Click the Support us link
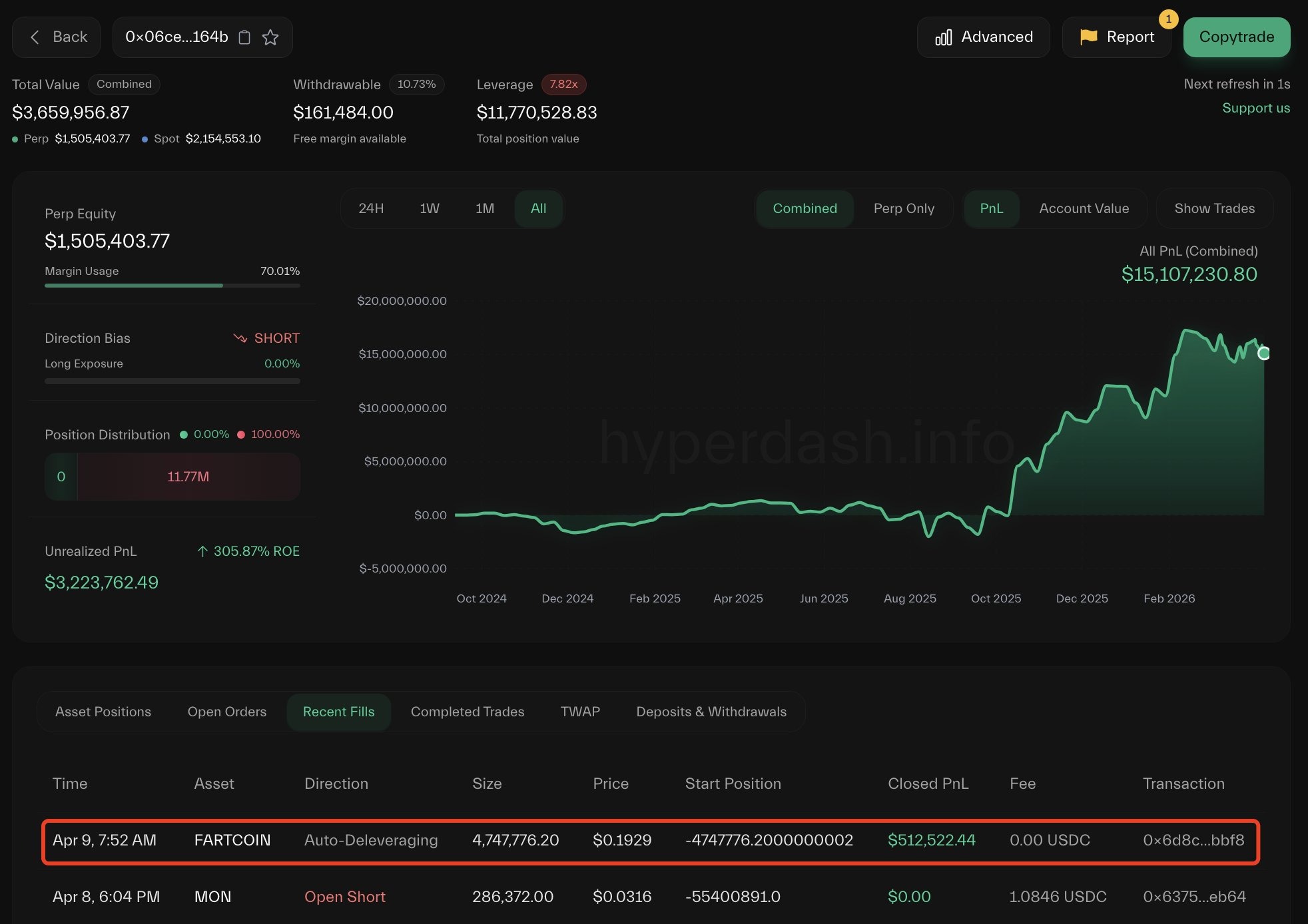This screenshot has width=1308, height=924. pos(1256,107)
